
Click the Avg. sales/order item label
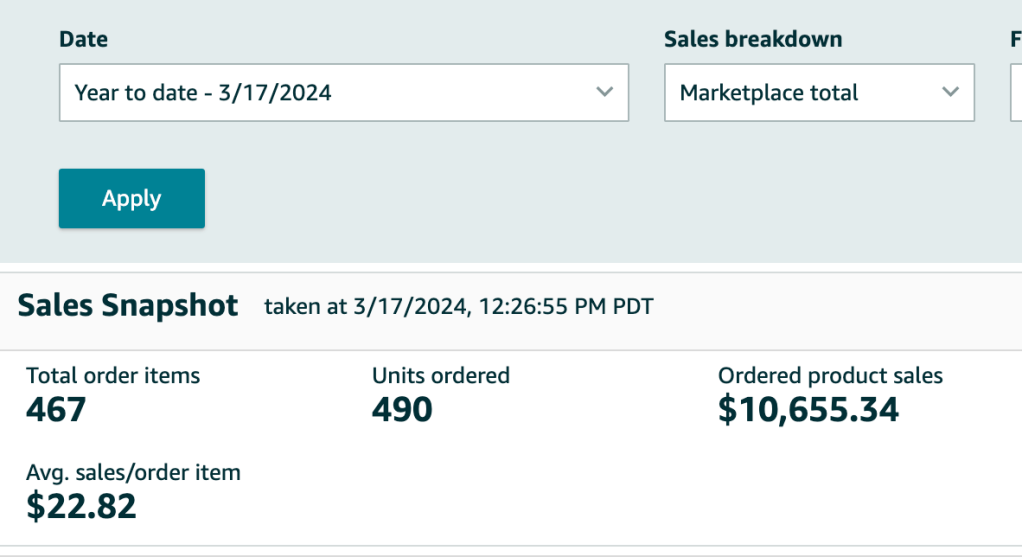coord(133,472)
